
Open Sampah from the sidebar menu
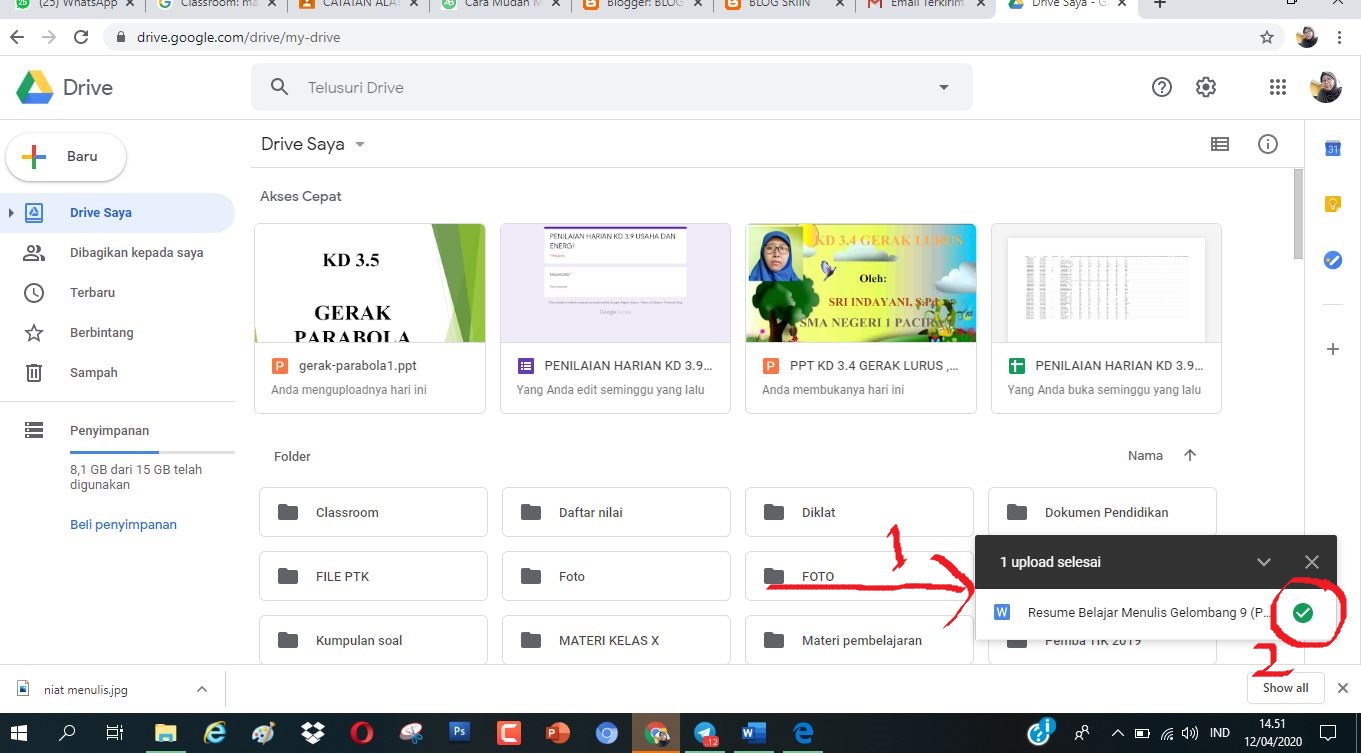93,372
